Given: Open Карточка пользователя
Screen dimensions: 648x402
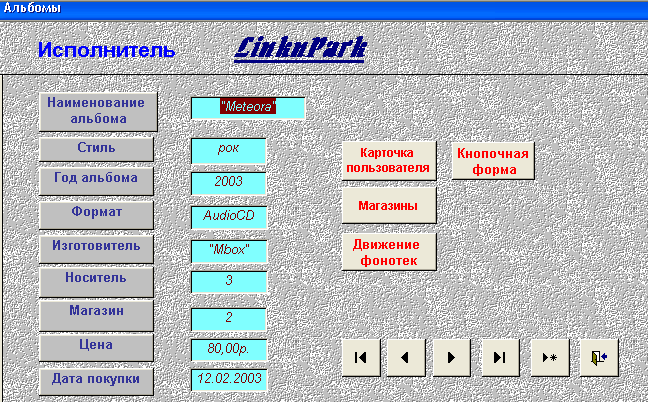Looking at the screenshot, I should [389, 161].
